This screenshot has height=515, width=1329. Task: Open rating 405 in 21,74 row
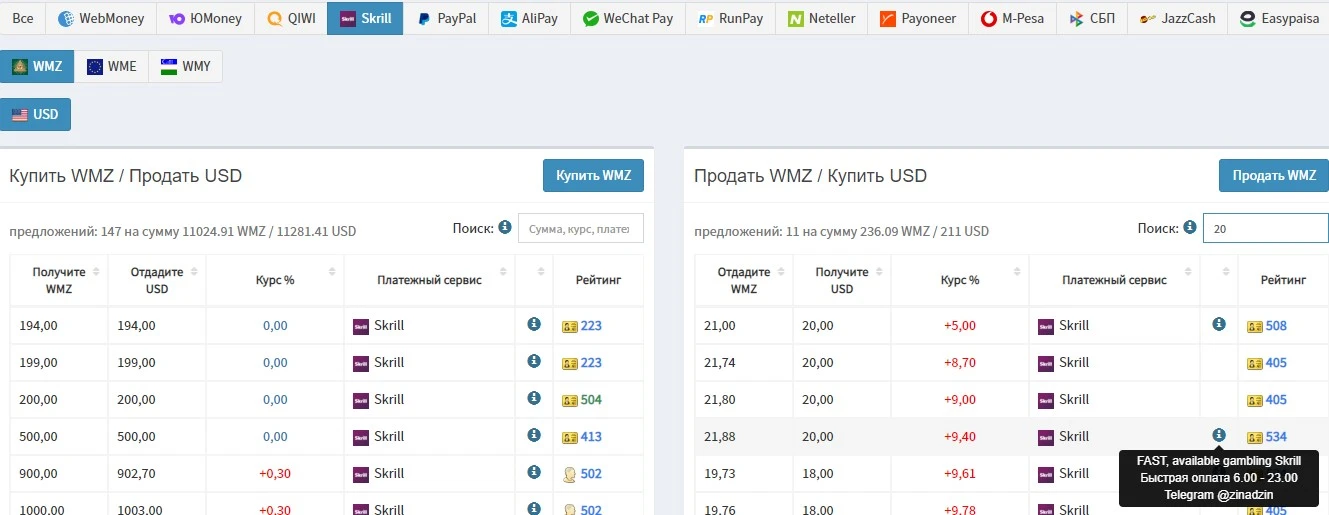1276,363
